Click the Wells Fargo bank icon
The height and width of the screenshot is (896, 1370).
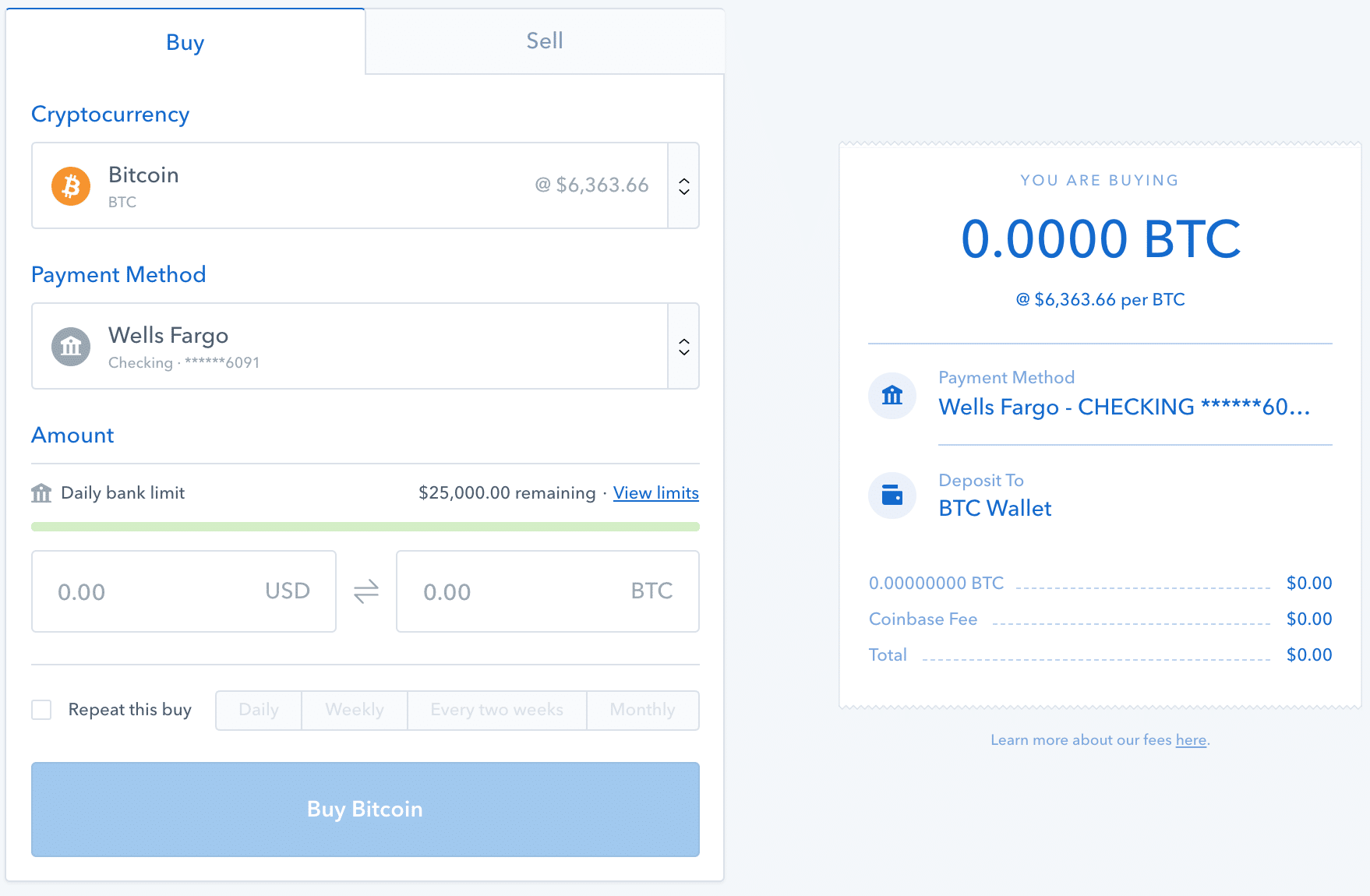71,346
